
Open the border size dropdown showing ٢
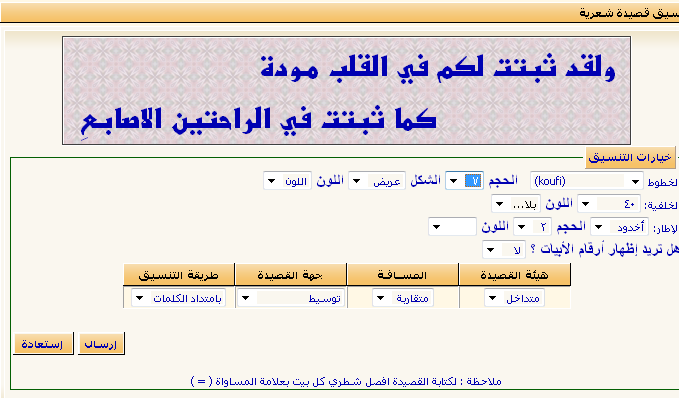tap(532, 227)
